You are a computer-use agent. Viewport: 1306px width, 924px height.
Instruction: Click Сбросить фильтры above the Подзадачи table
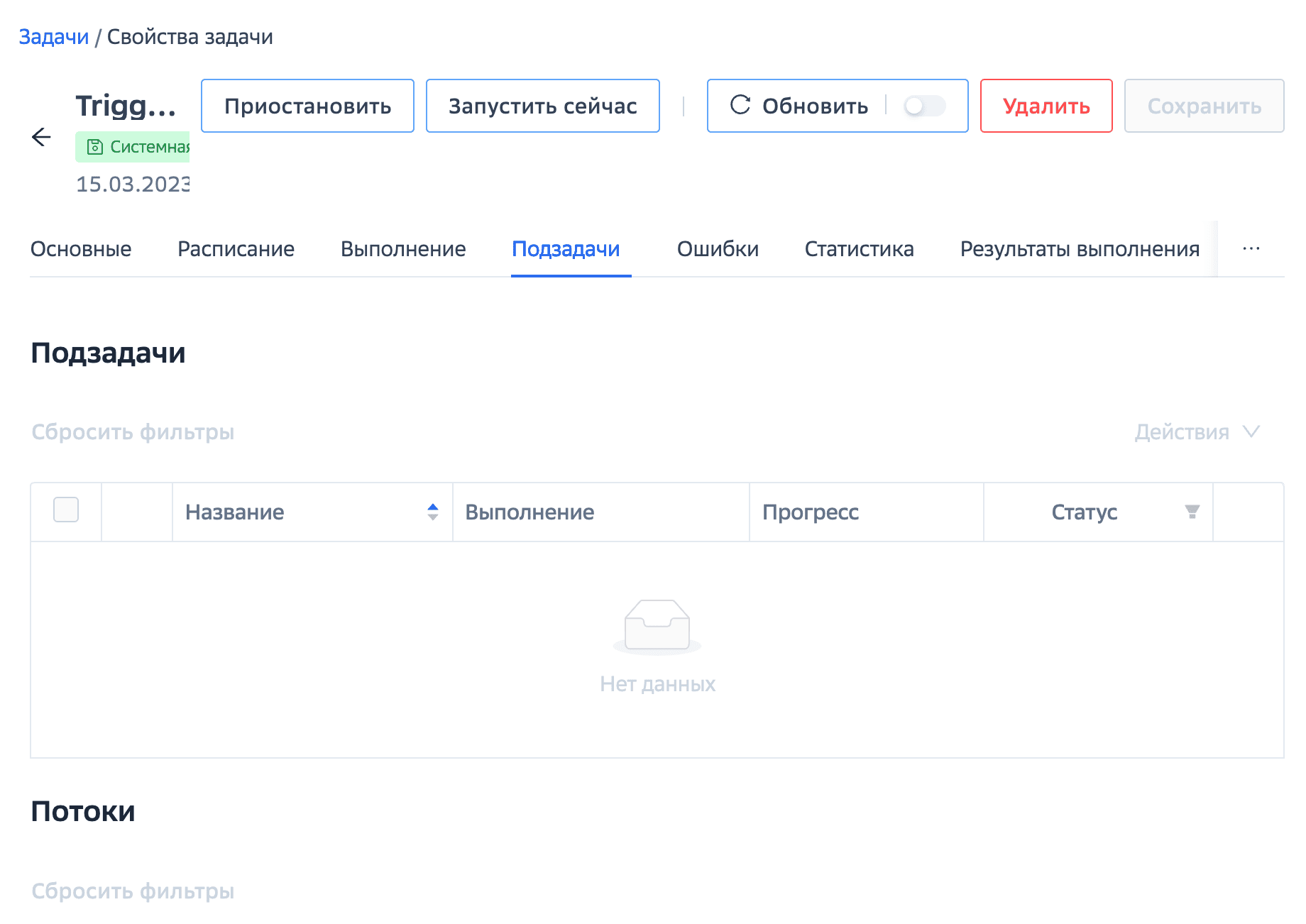[x=133, y=432]
